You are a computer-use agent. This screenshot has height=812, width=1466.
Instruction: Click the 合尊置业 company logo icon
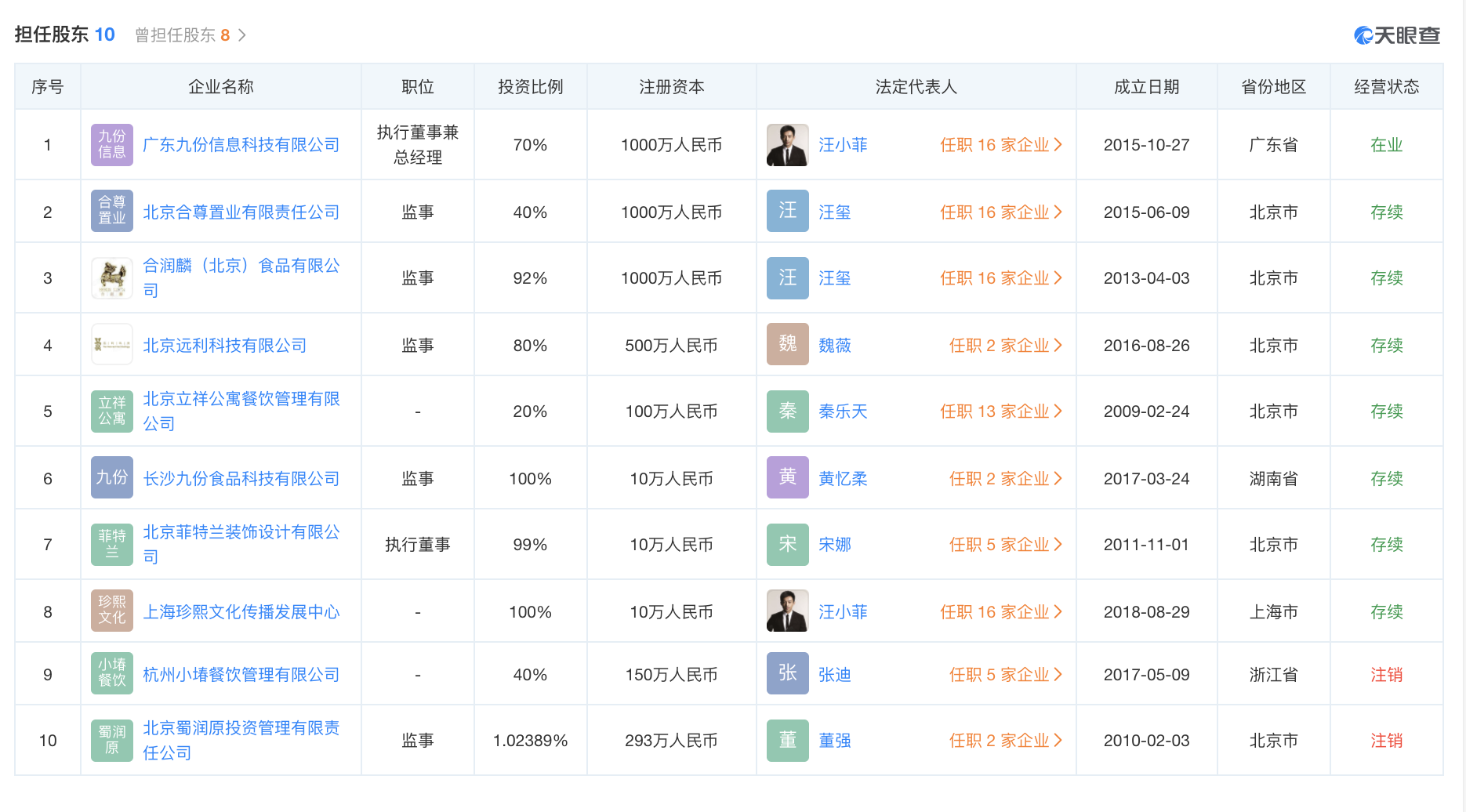tap(112, 212)
